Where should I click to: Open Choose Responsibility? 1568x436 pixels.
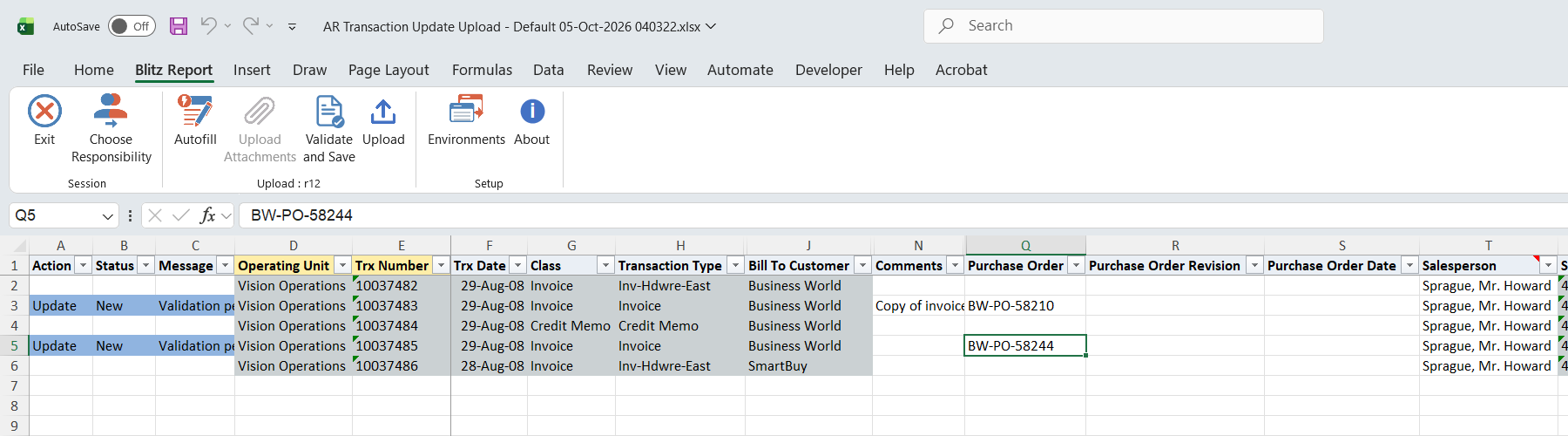[x=111, y=129]
